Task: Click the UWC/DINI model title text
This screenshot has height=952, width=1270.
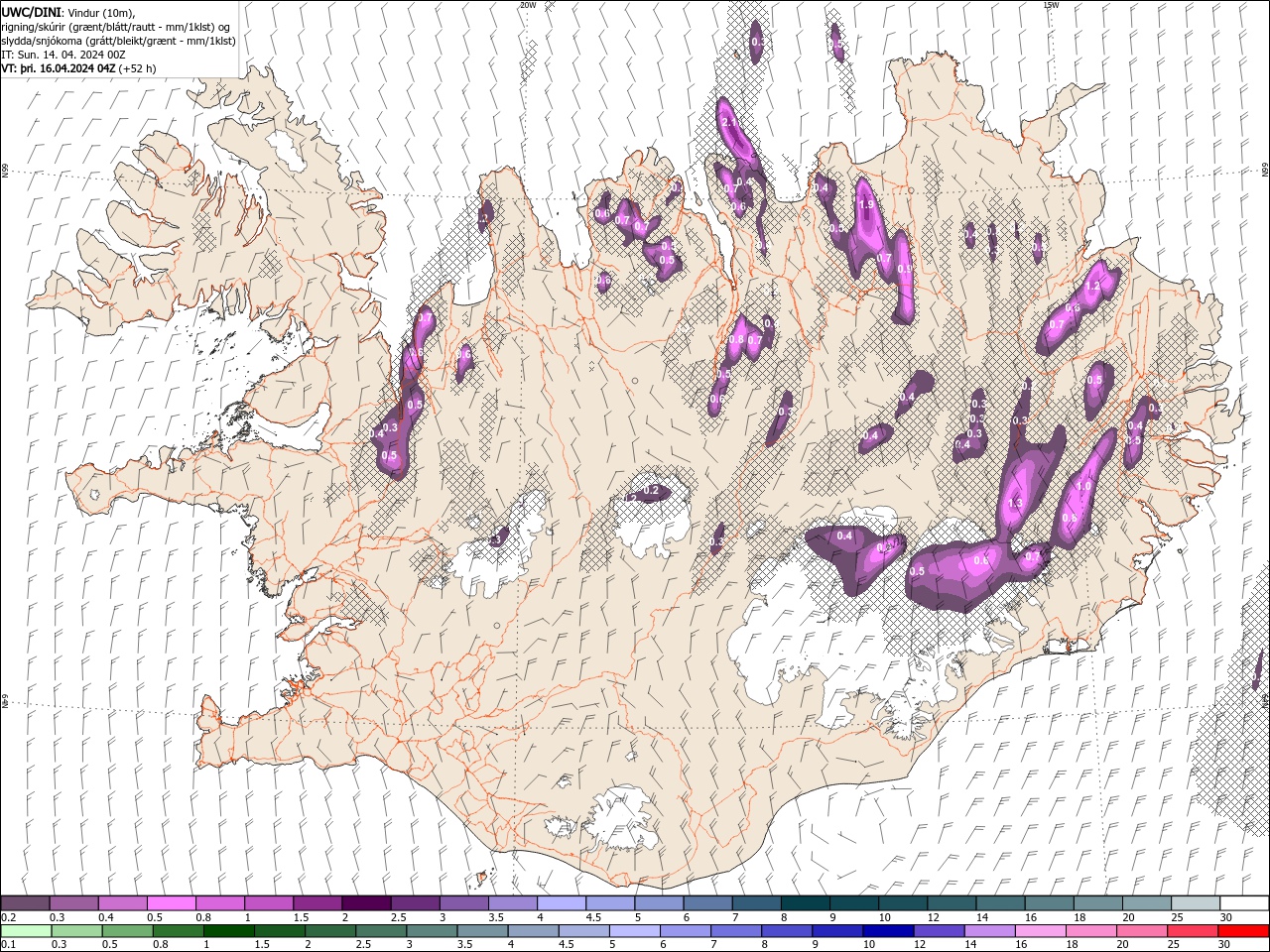Action: (x=32, y=11)
